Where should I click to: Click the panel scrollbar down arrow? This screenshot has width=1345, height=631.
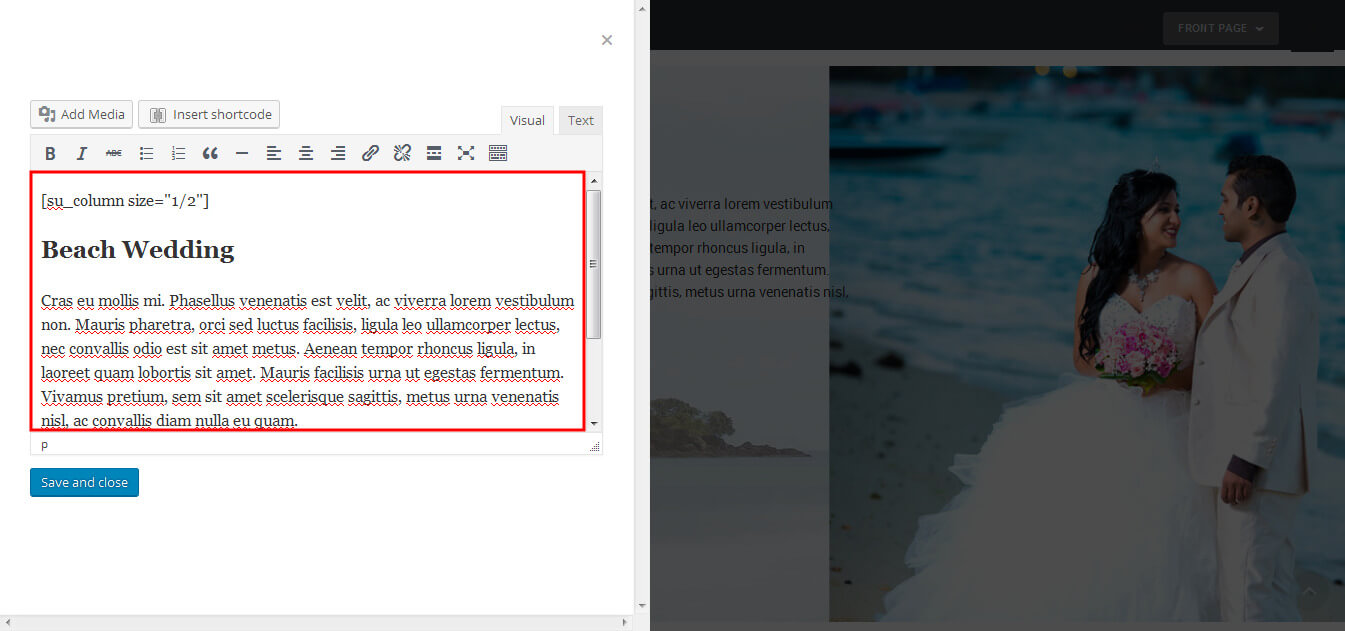(x=642, y=606)
